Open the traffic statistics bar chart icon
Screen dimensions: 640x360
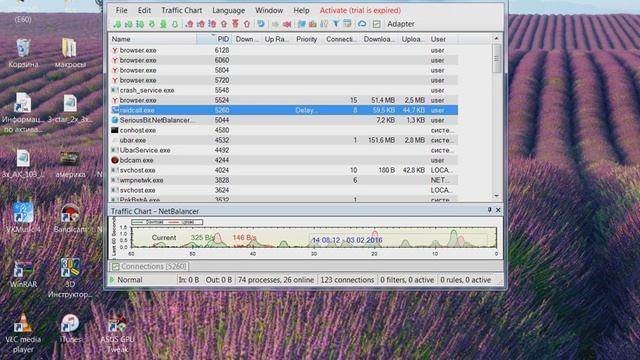point(313,24)
